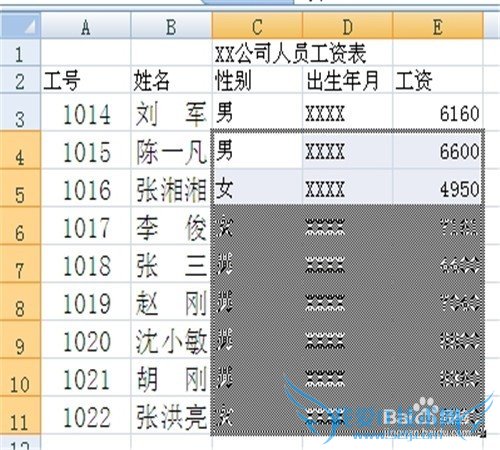Select row 11 header
Screen dimensions: 500x450
pos(20,415)
